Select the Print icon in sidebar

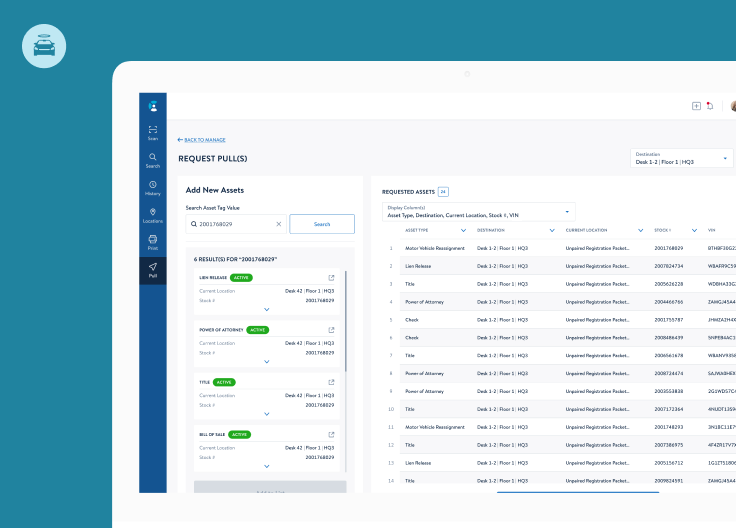coord(153,241)
